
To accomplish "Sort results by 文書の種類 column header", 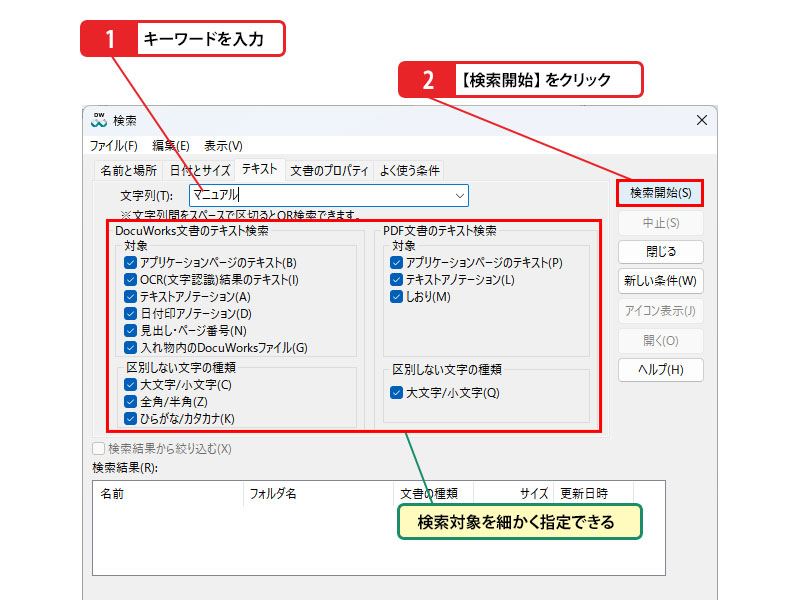I will (x=434, y=493).
